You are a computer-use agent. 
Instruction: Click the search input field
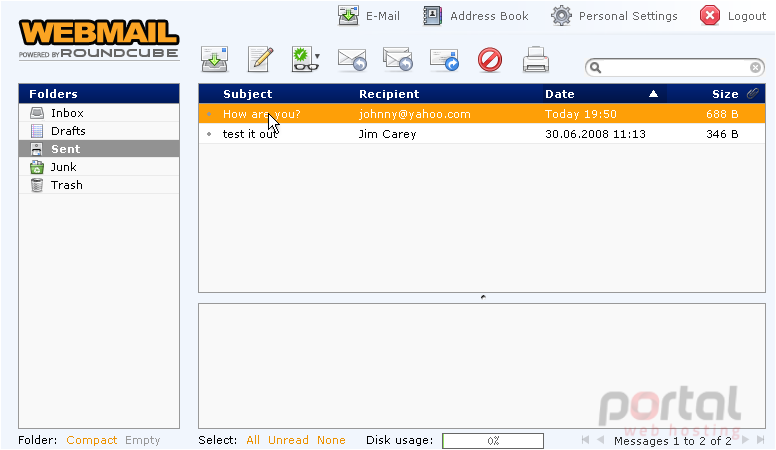(675, 67)
